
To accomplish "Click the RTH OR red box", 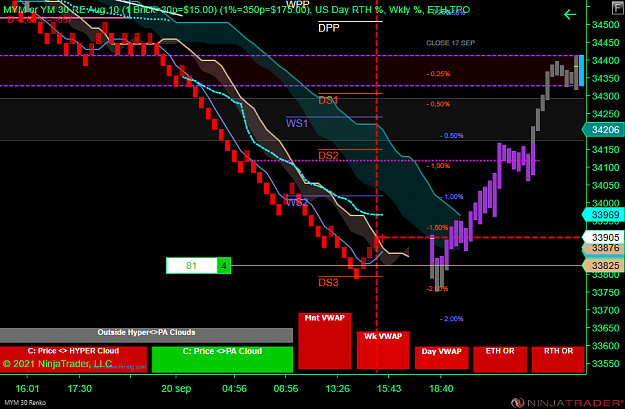I will 558,359.
